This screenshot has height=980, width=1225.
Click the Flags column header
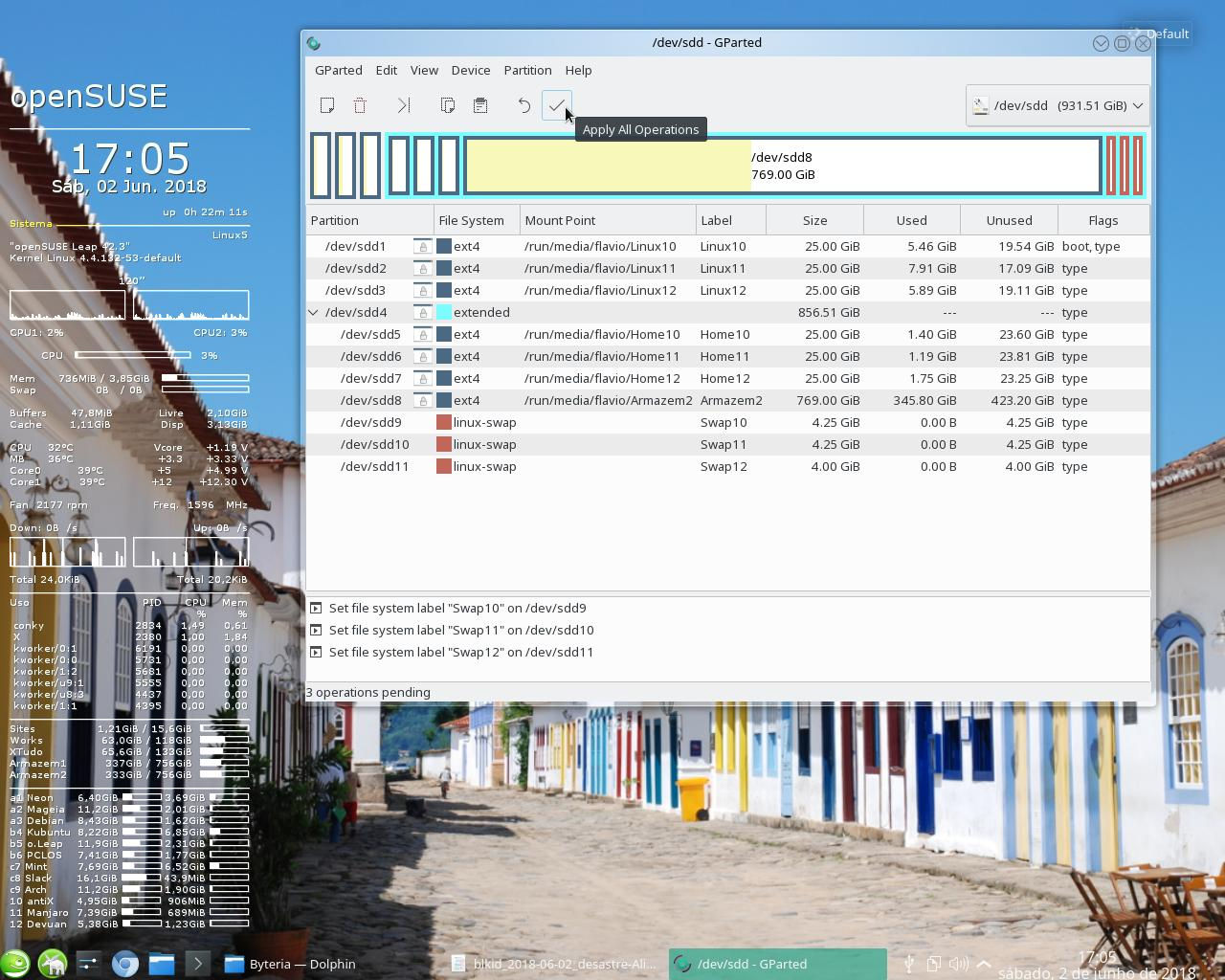pos(1103,220)
